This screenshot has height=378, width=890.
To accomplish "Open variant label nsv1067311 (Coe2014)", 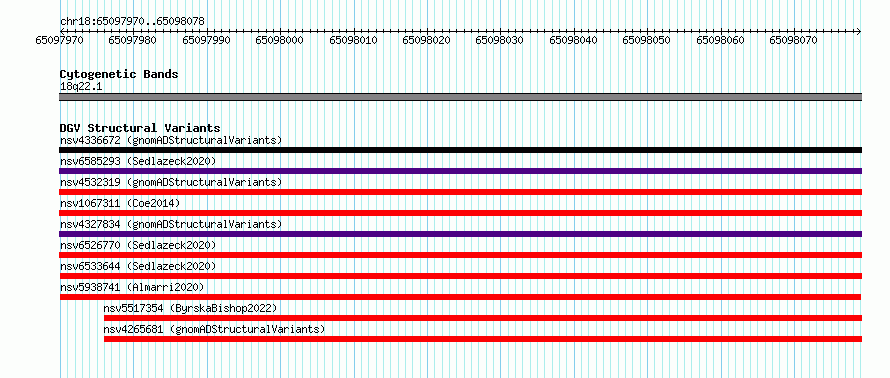I will pos(120,203).
